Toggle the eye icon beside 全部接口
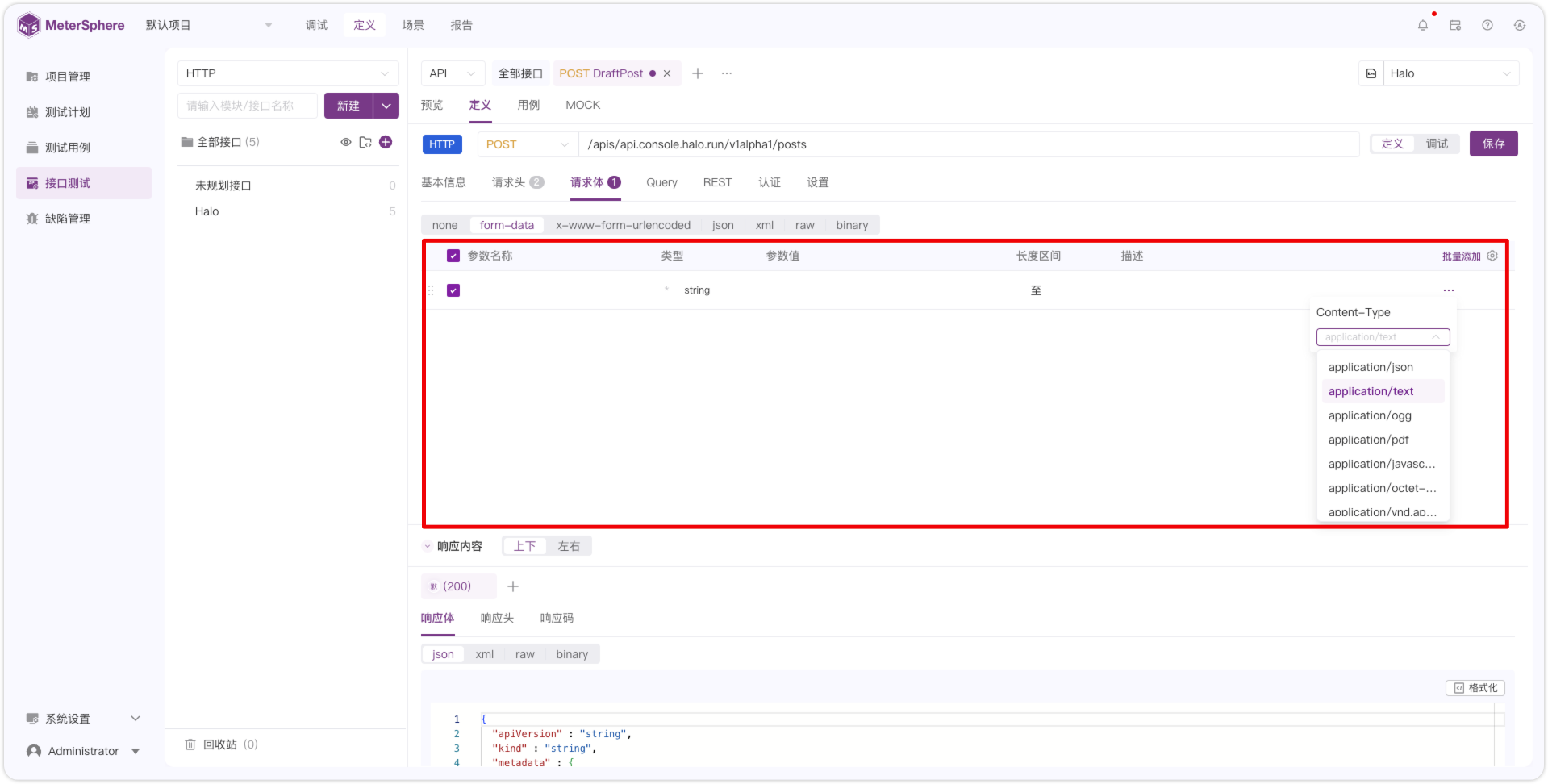The height and width of the screenshot is (784, 1548). tap(346, 142)
